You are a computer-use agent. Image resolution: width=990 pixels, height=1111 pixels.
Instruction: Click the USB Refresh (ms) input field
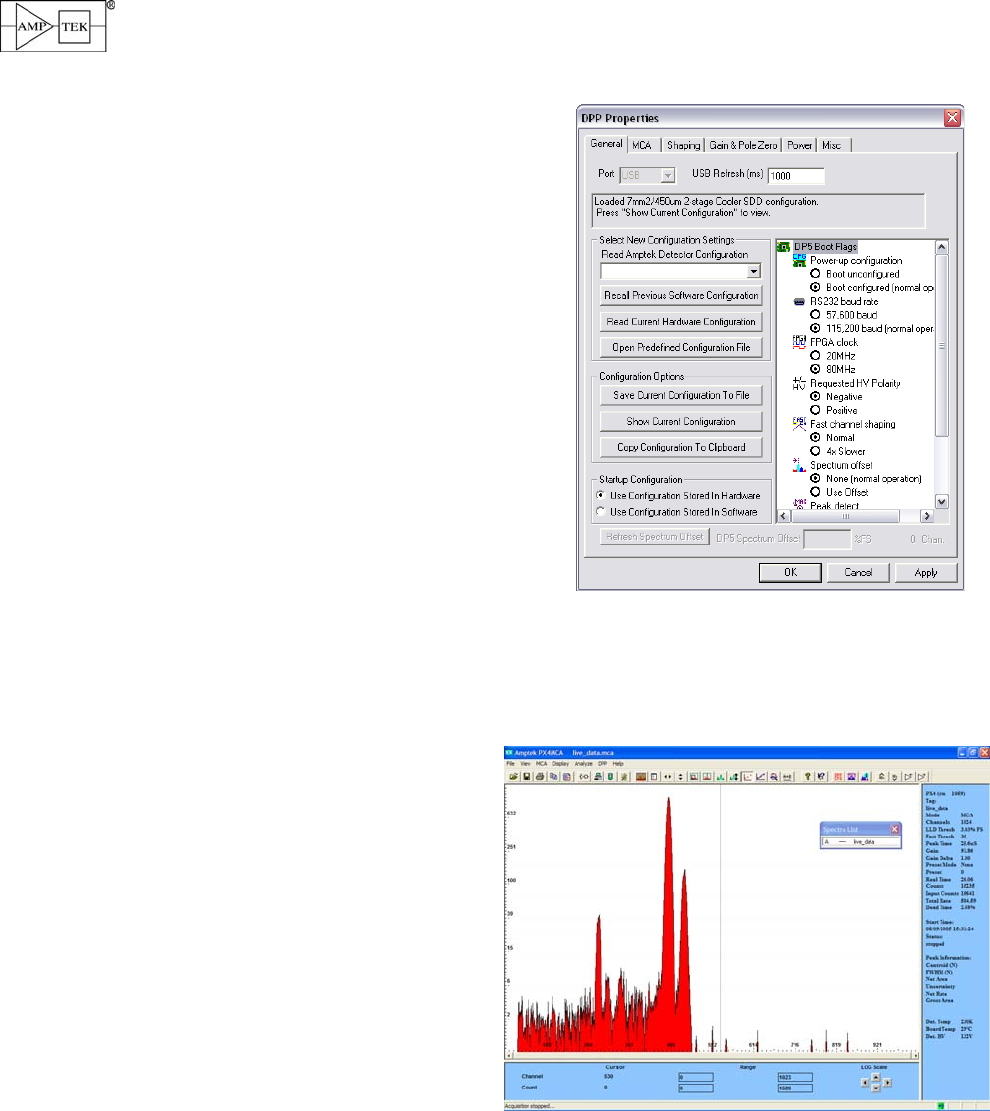[x=796, y=176]
